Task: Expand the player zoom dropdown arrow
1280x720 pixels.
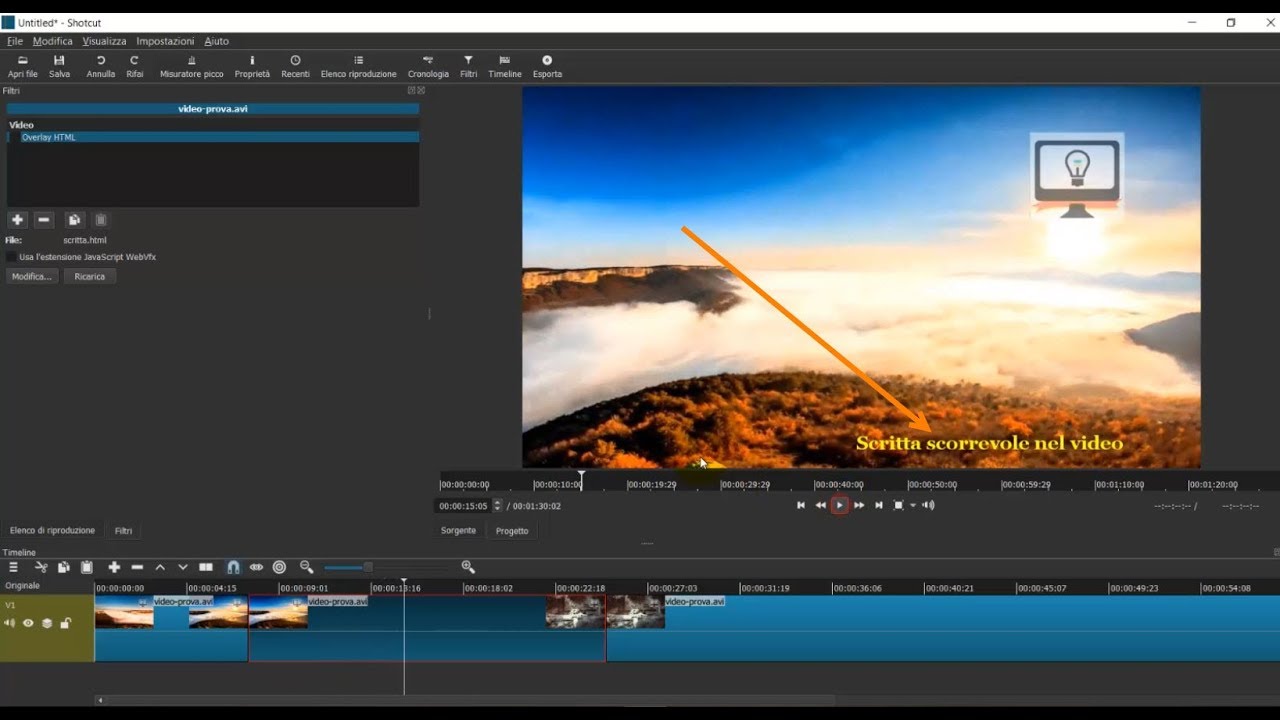Action: (913, 506)
